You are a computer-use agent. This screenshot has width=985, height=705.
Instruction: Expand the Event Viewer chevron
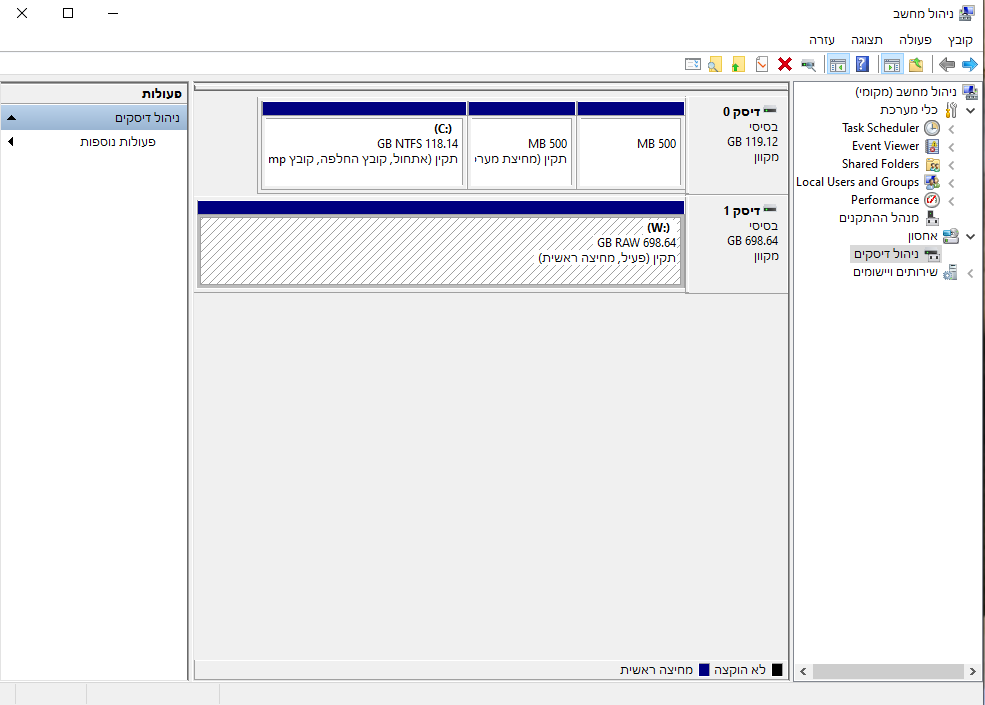952,147
